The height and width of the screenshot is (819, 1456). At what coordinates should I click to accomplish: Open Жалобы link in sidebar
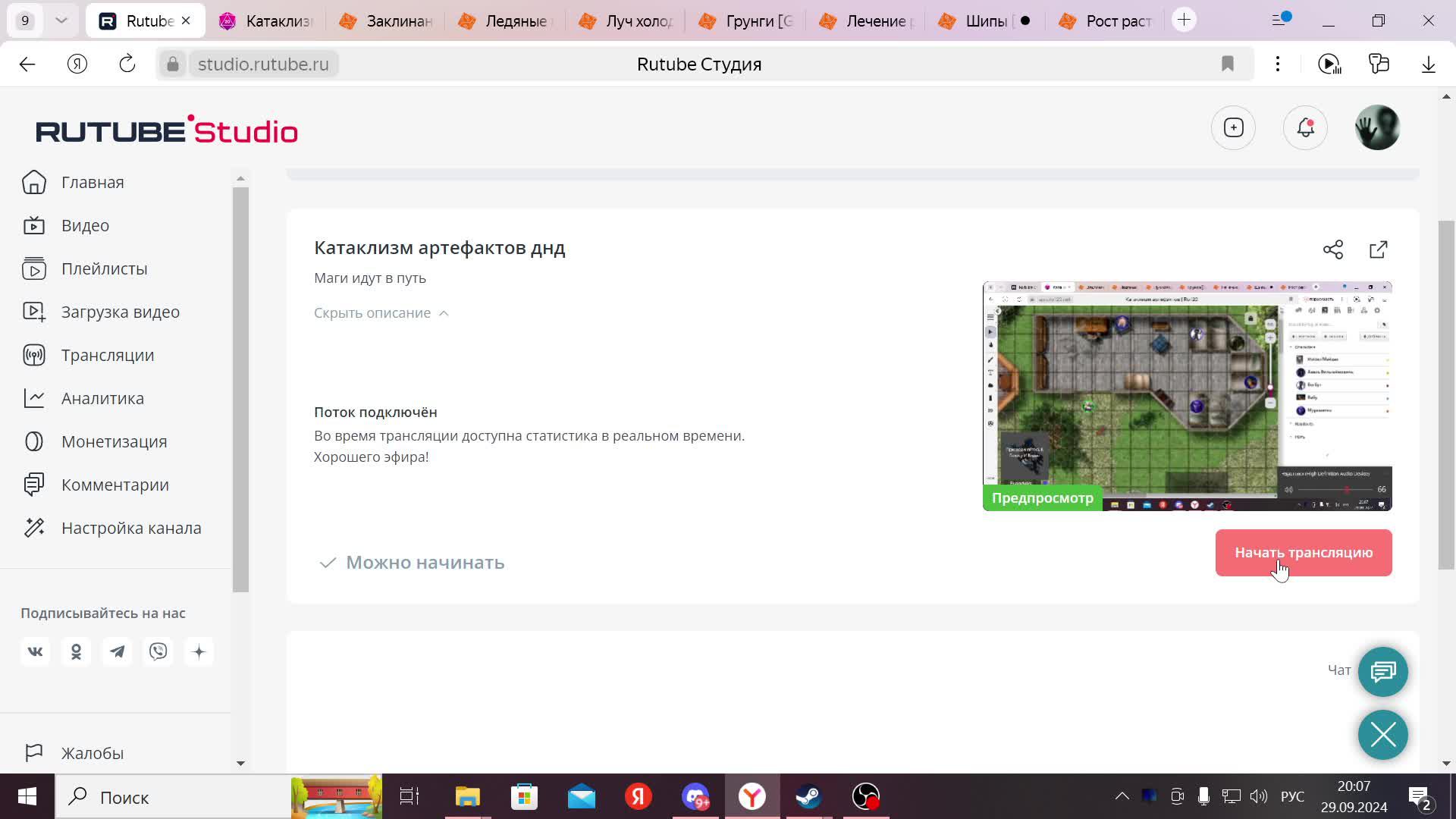[x=92, y=753]
